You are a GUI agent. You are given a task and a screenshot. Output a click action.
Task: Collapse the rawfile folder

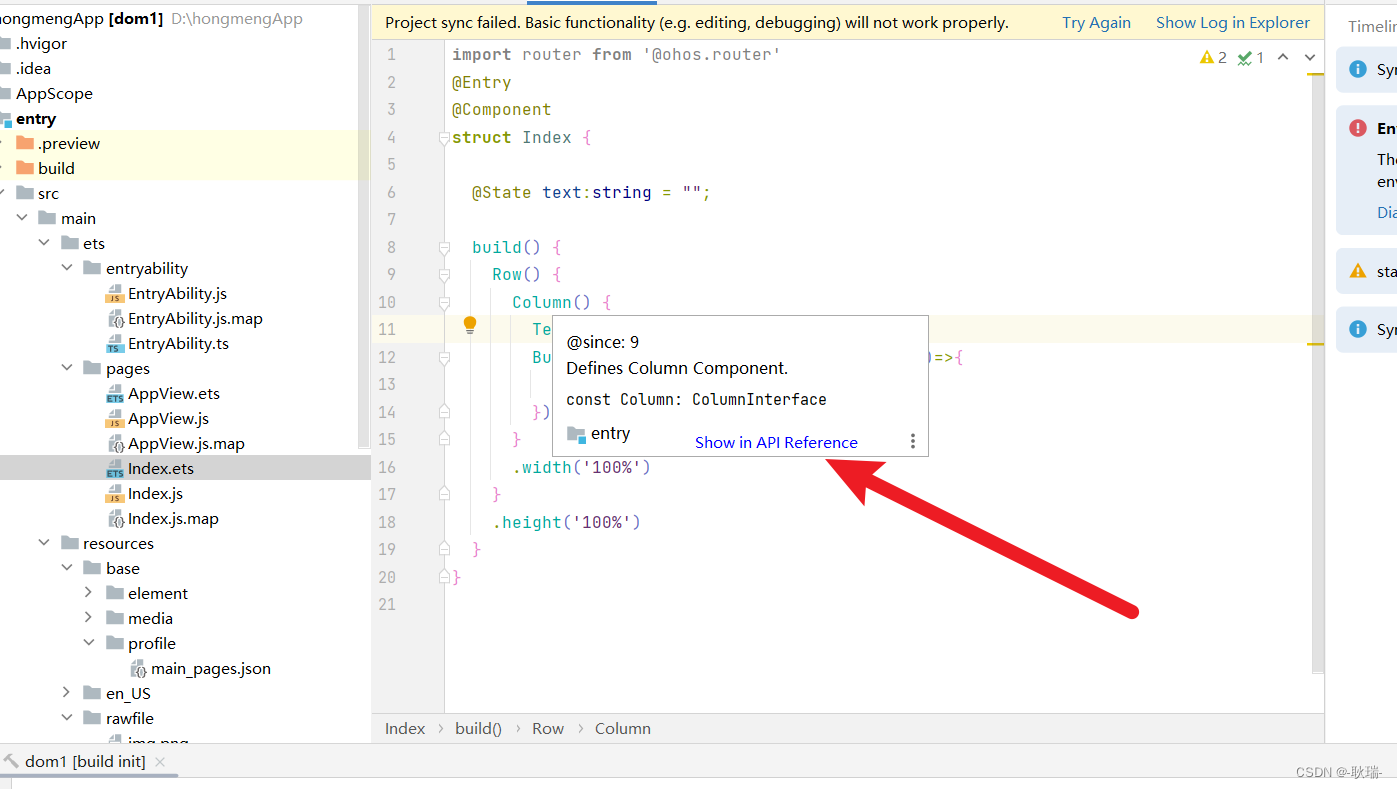coord(66,718)
